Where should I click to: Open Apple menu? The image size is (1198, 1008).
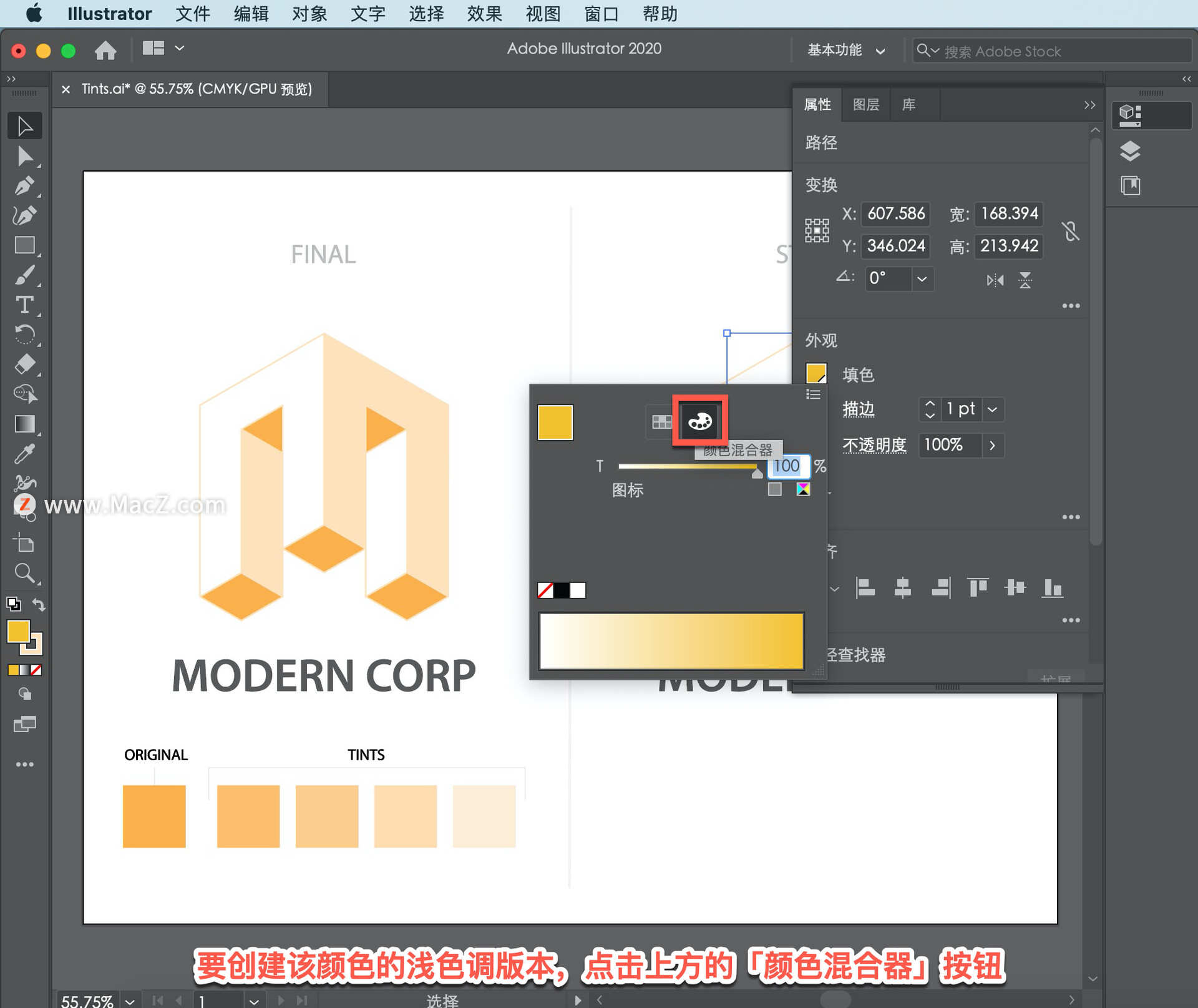(x=34, y=13)
